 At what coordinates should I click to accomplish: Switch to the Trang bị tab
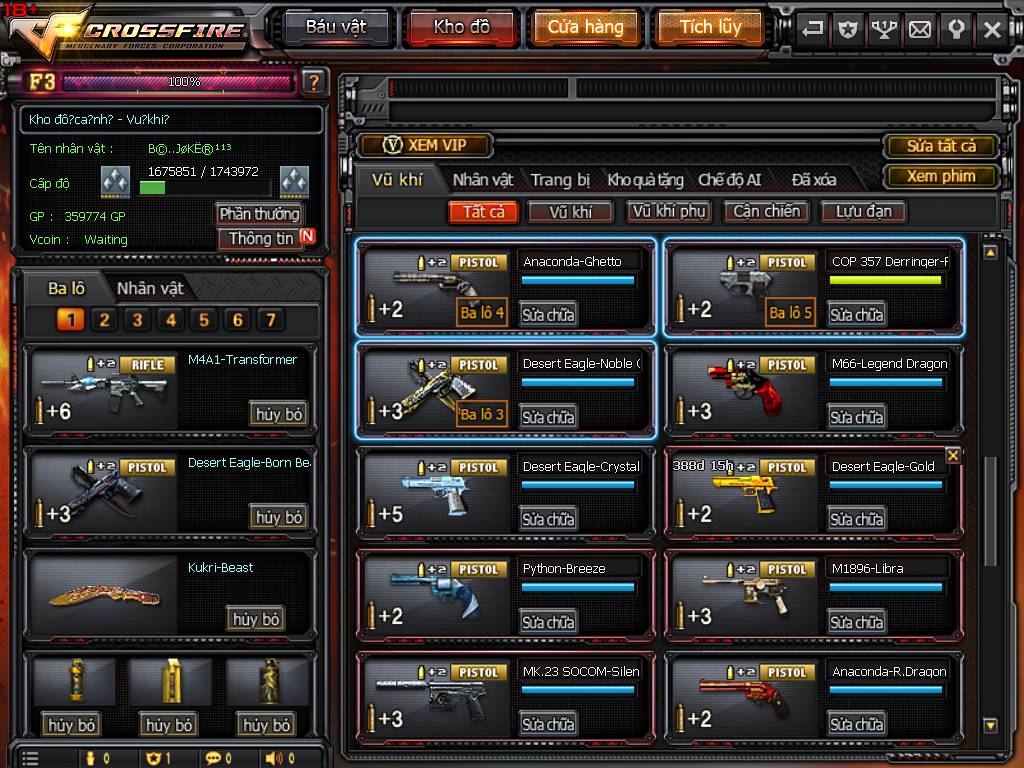pyautogui.click(x=560, y=180)
